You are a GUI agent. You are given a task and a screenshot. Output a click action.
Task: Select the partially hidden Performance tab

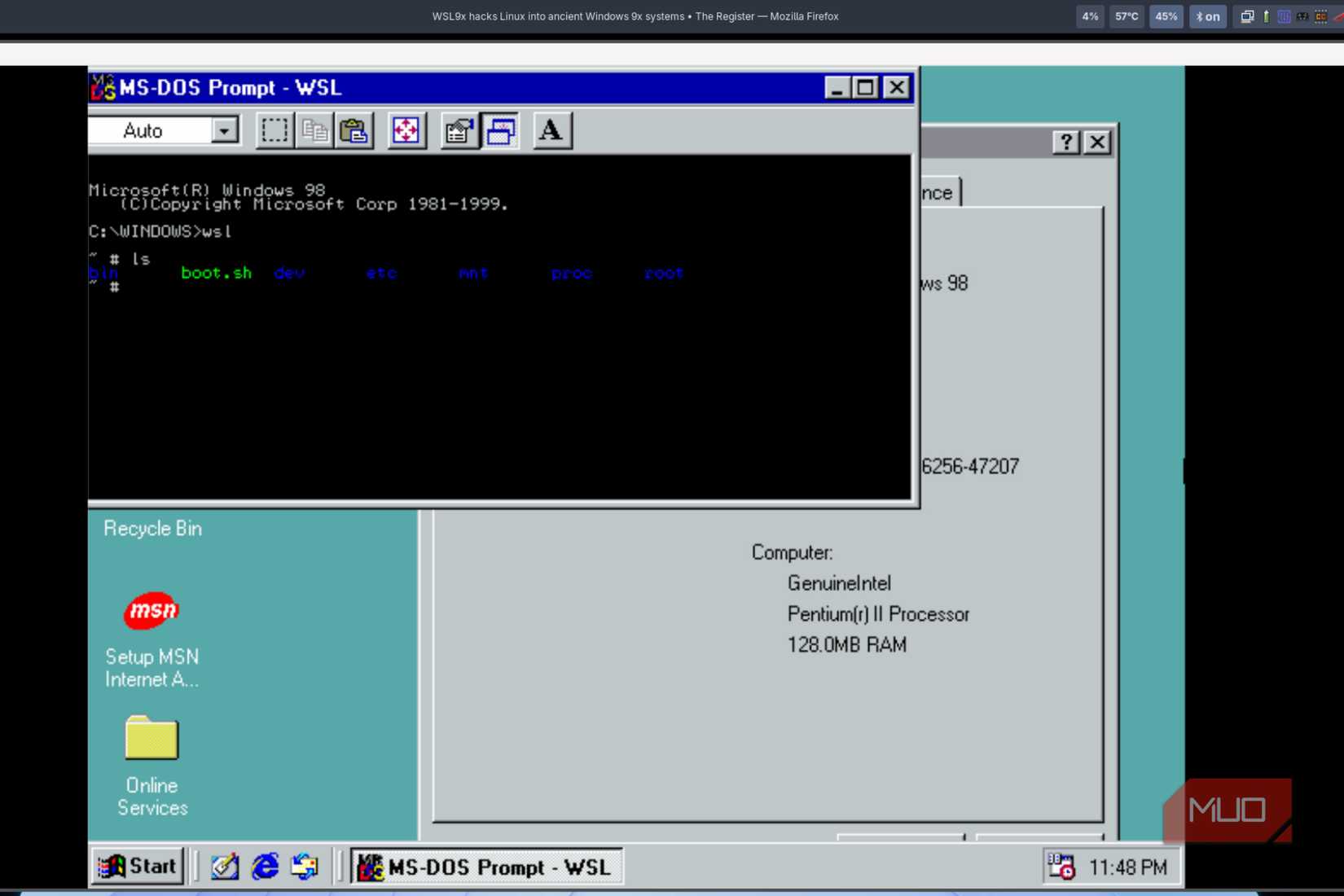(939, 193)
